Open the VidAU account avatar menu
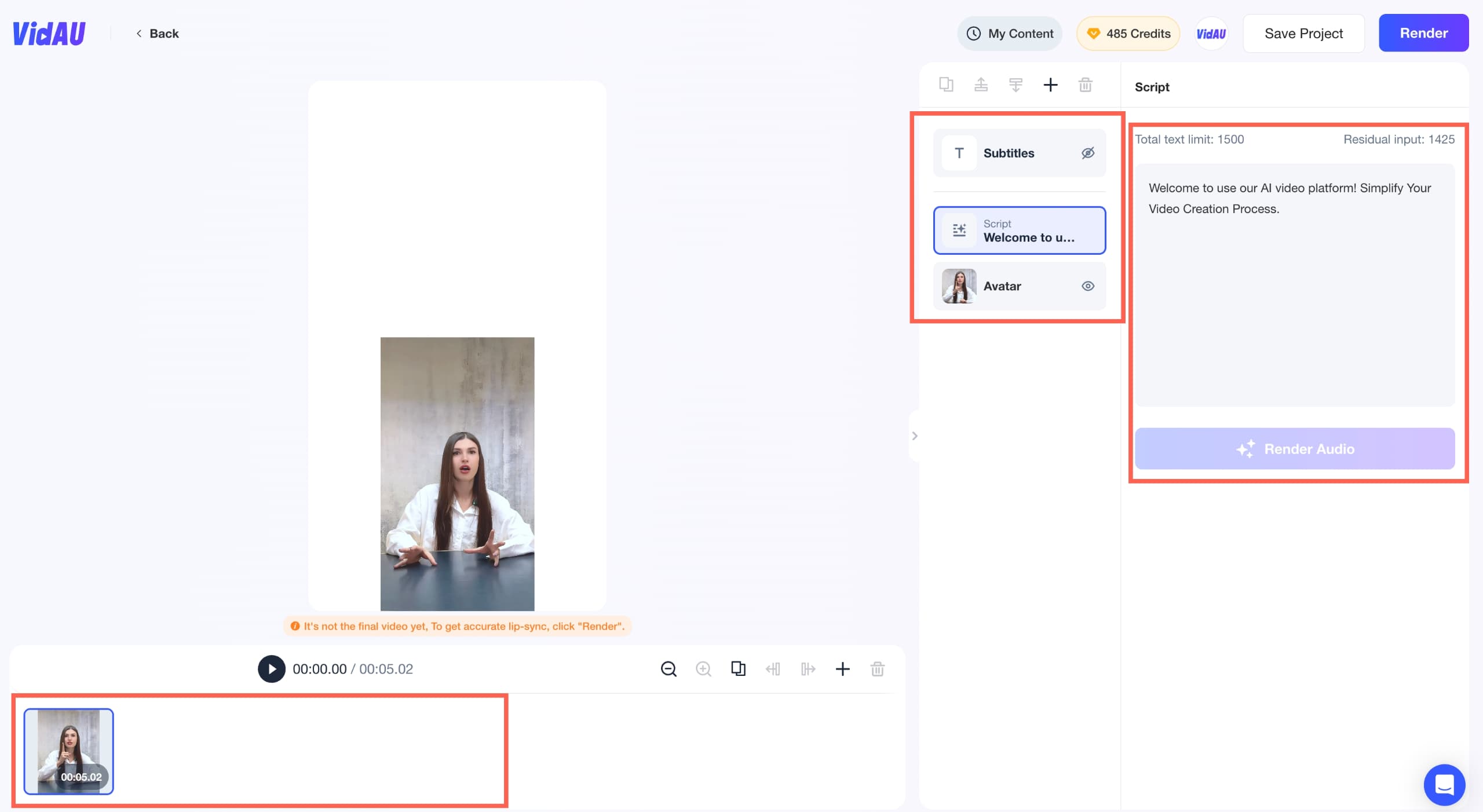The image size is (1483, 812). 1211,34
